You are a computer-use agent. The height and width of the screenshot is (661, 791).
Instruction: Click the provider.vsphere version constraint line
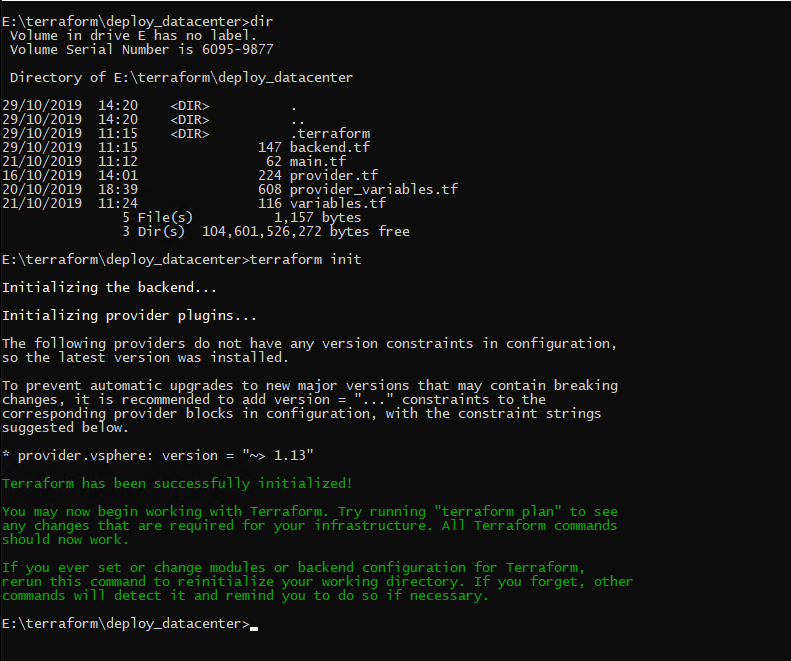click(x=157, y=455)
